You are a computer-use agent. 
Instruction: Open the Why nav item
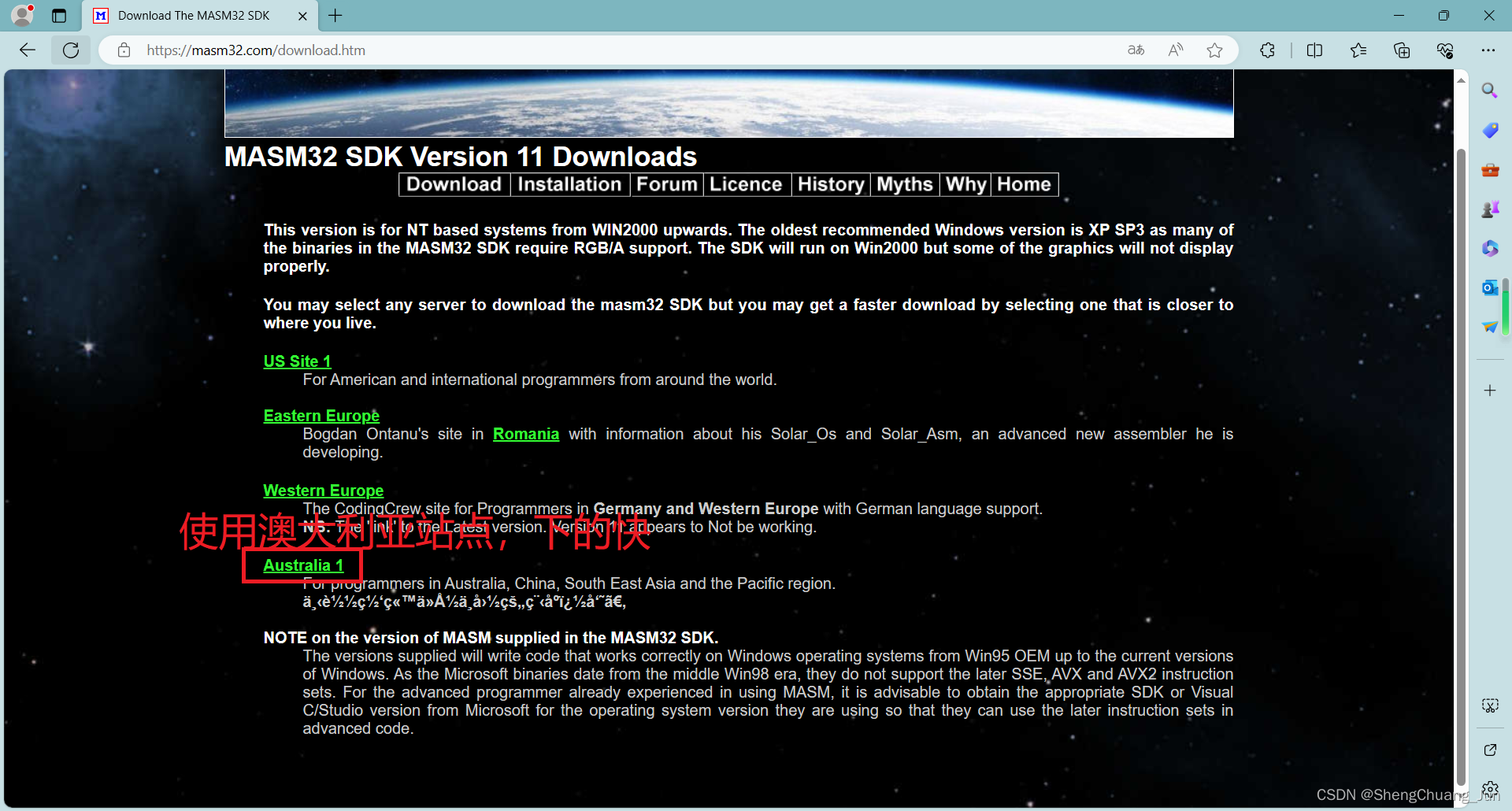click(965, 184)
